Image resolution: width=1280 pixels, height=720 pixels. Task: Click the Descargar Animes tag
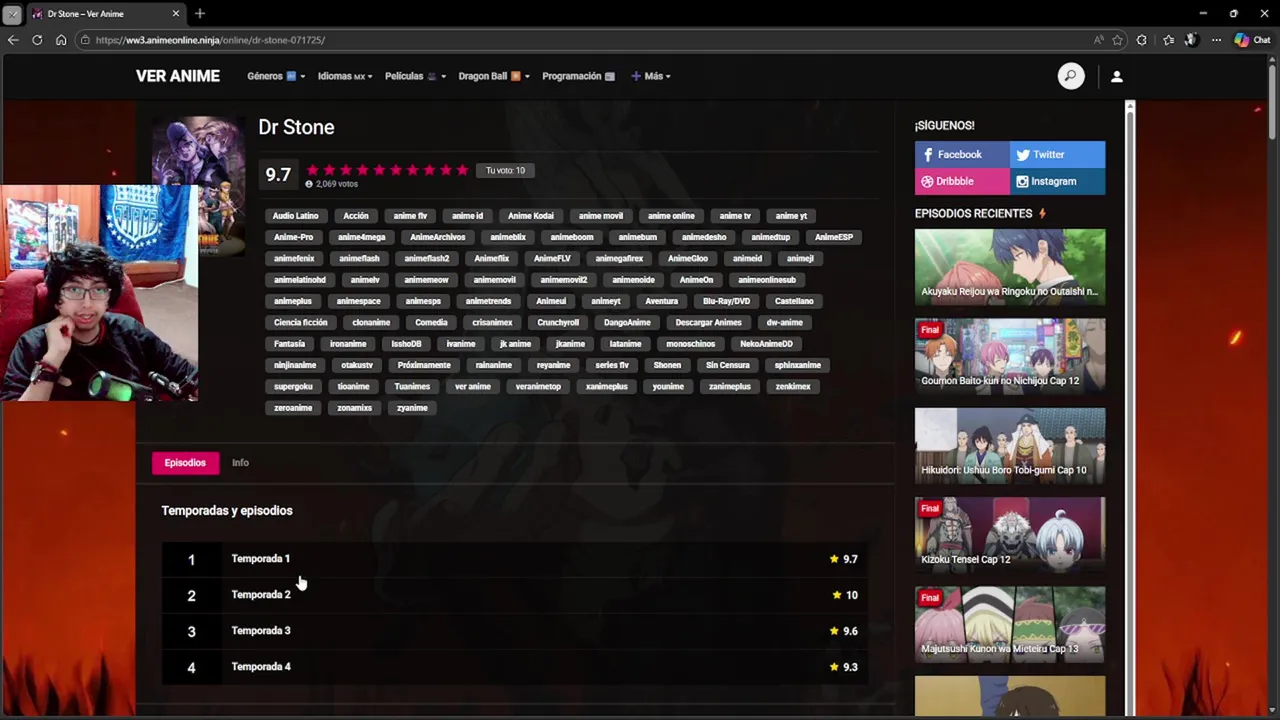pyautogui.click(x=708, y=322)
